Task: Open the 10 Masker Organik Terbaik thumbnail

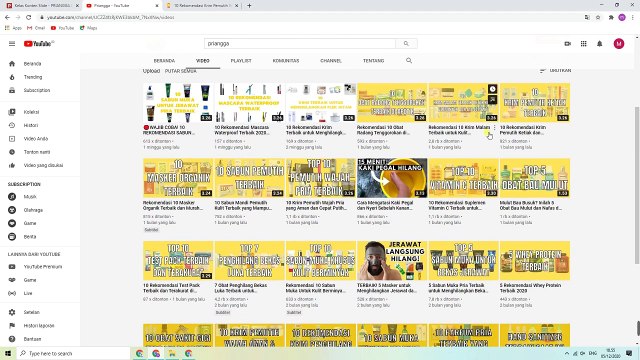Action: coord(178,178)
